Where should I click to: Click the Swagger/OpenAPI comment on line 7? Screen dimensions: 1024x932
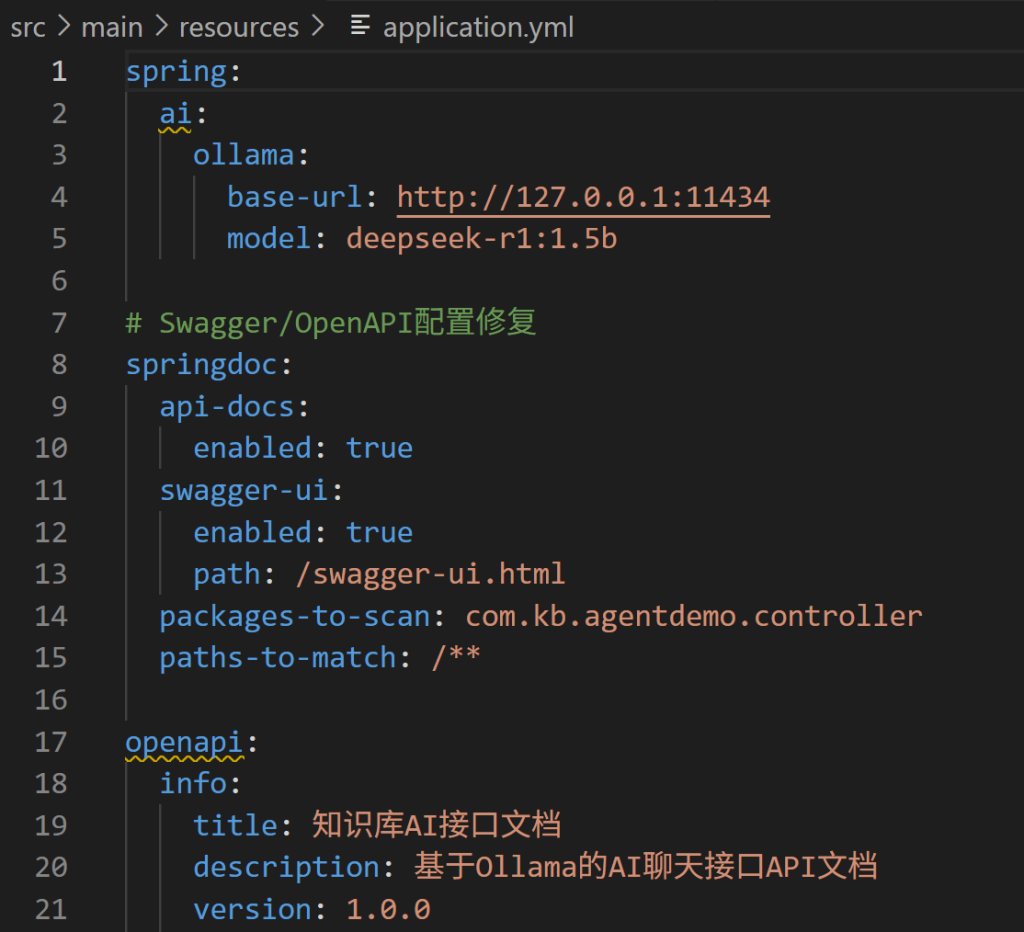click(330, 323)
